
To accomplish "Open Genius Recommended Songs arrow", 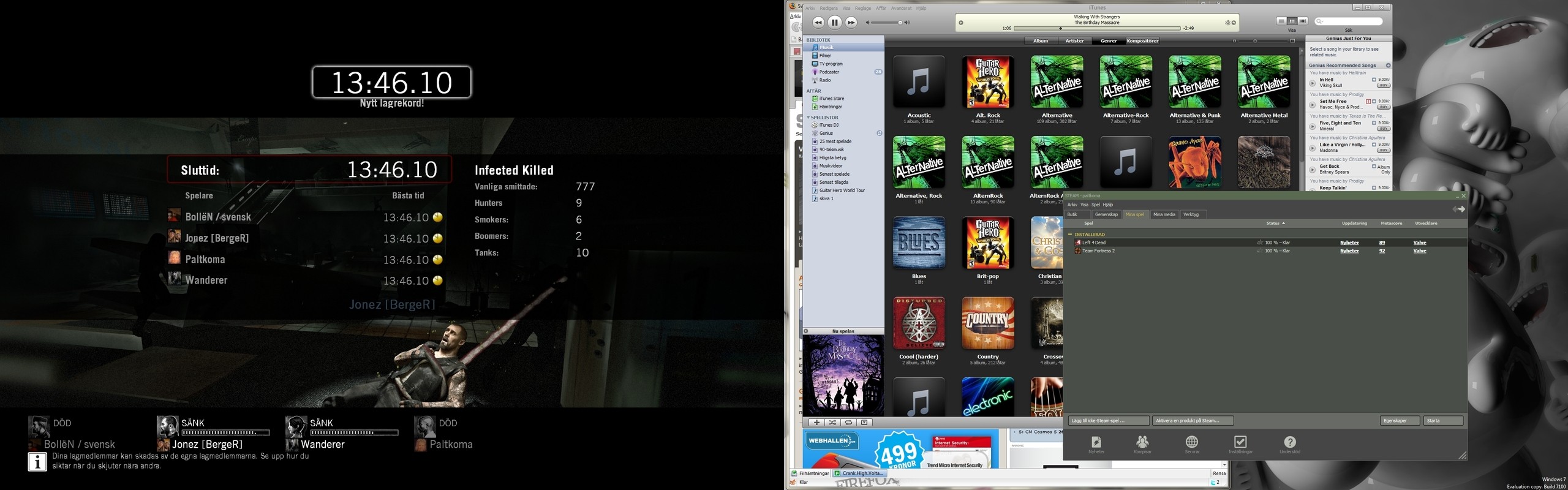I will pyautogui.click(x=1388, y=66).
